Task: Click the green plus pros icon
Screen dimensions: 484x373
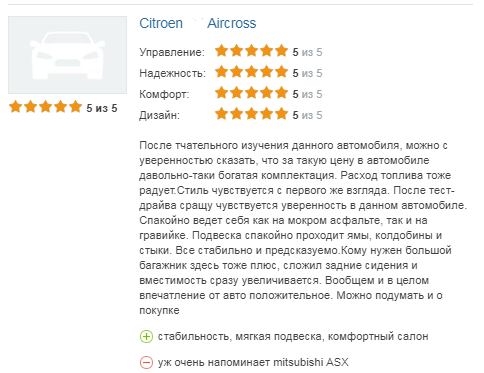Action: [146, 336]
